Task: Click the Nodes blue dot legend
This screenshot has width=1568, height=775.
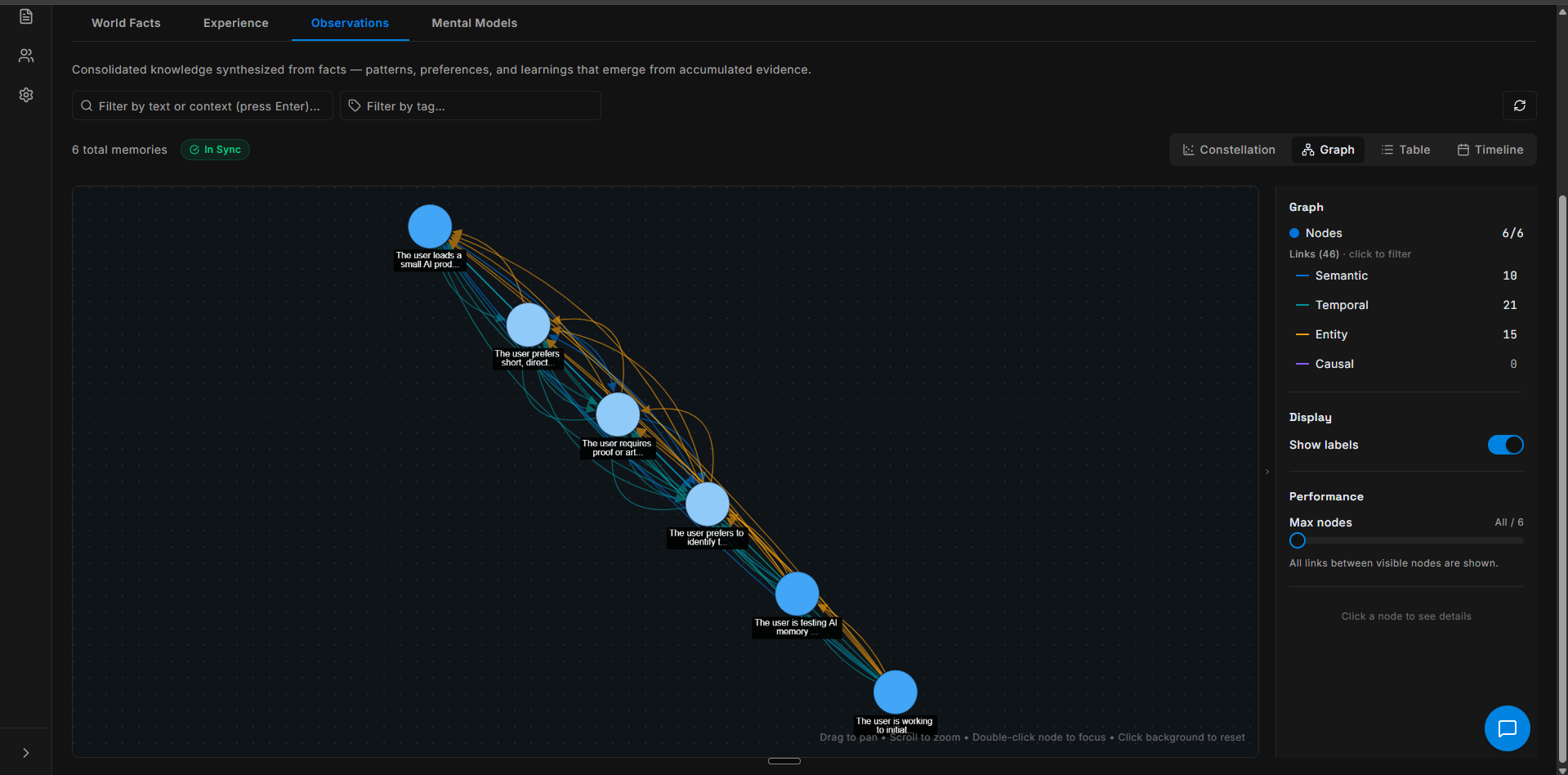Action: pyautogui.click(x=1294, y=233)
